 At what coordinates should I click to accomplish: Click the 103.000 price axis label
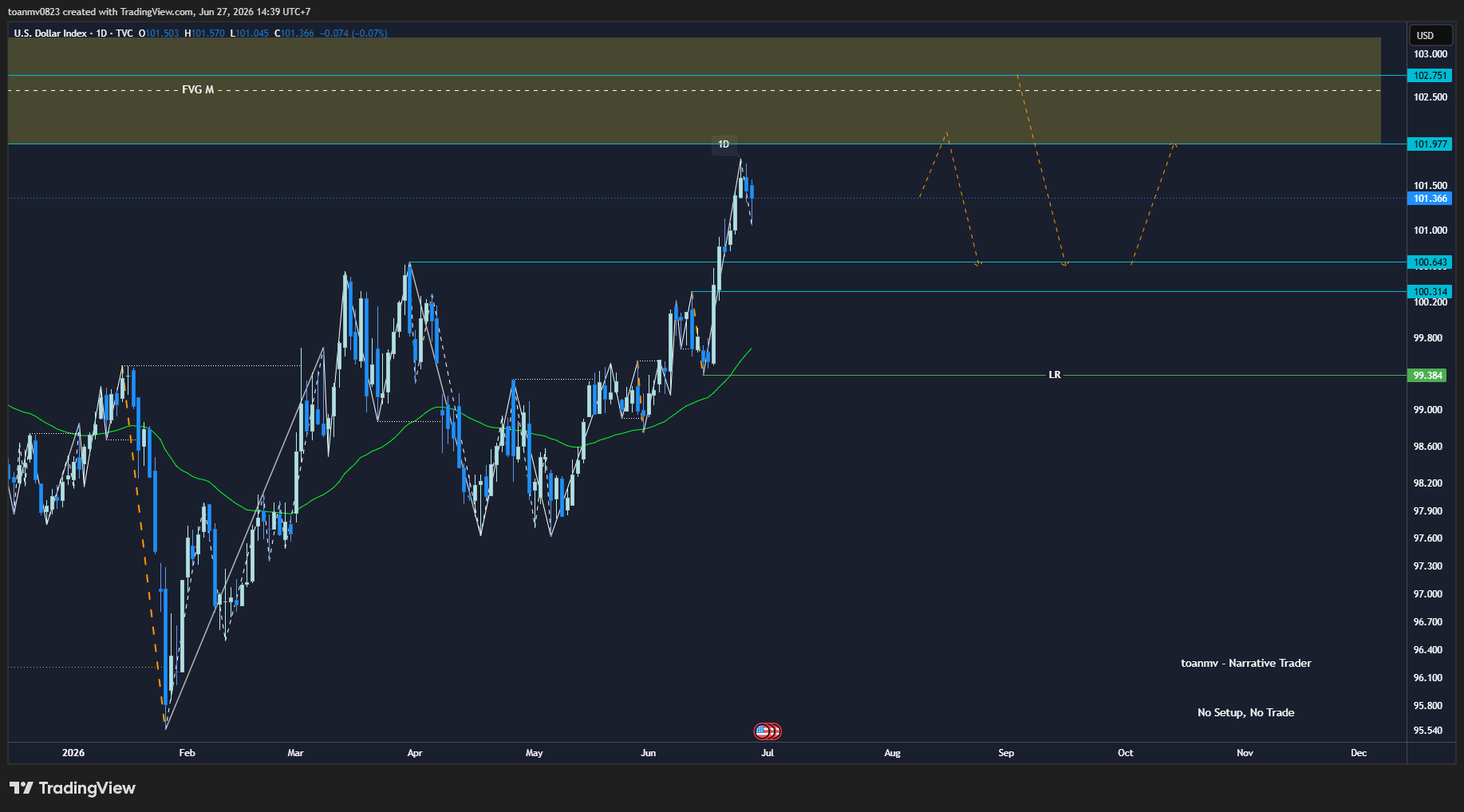click(x=1430, y=54)
